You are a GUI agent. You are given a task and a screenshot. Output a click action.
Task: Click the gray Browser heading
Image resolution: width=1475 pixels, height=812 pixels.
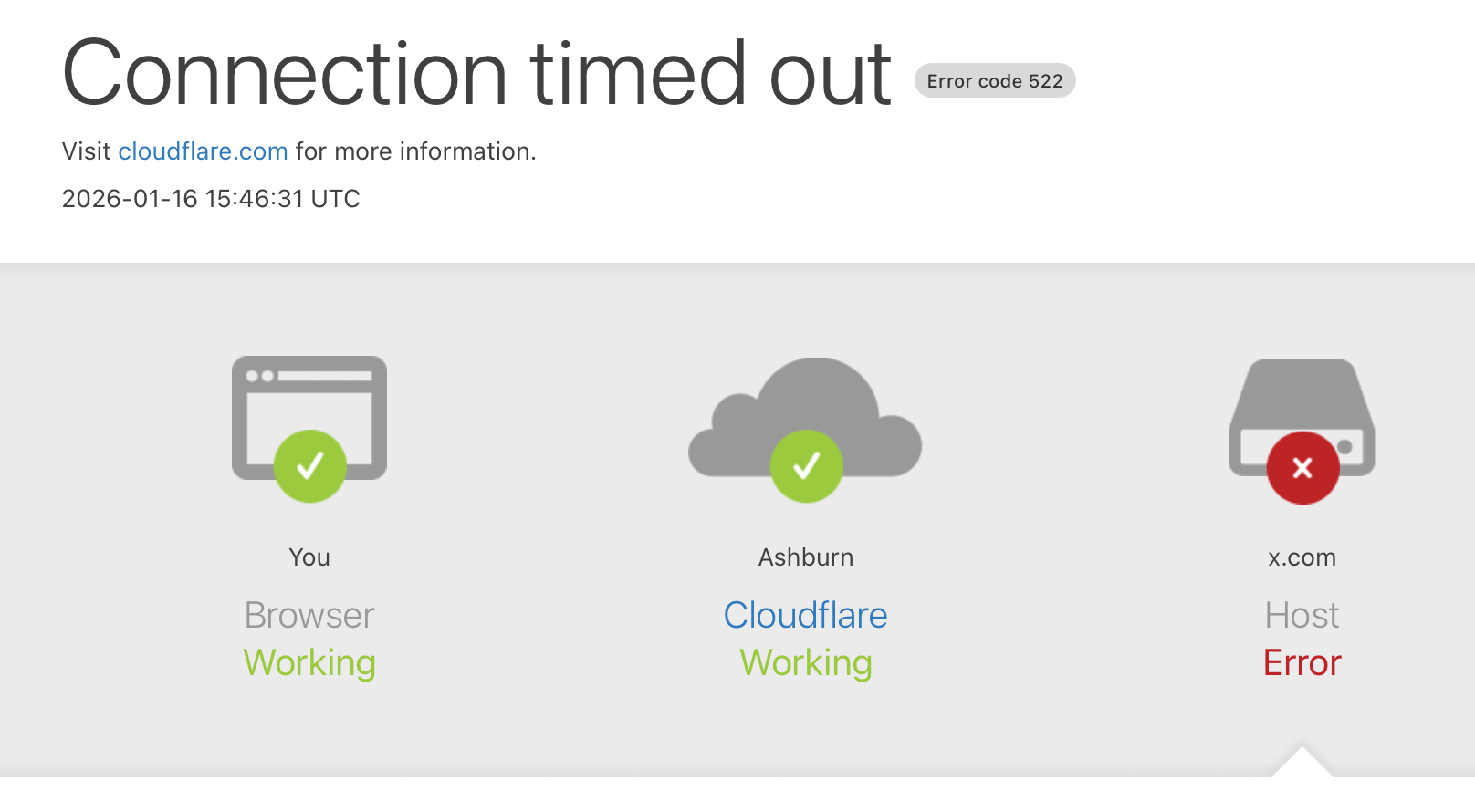[x=309, y=616]
